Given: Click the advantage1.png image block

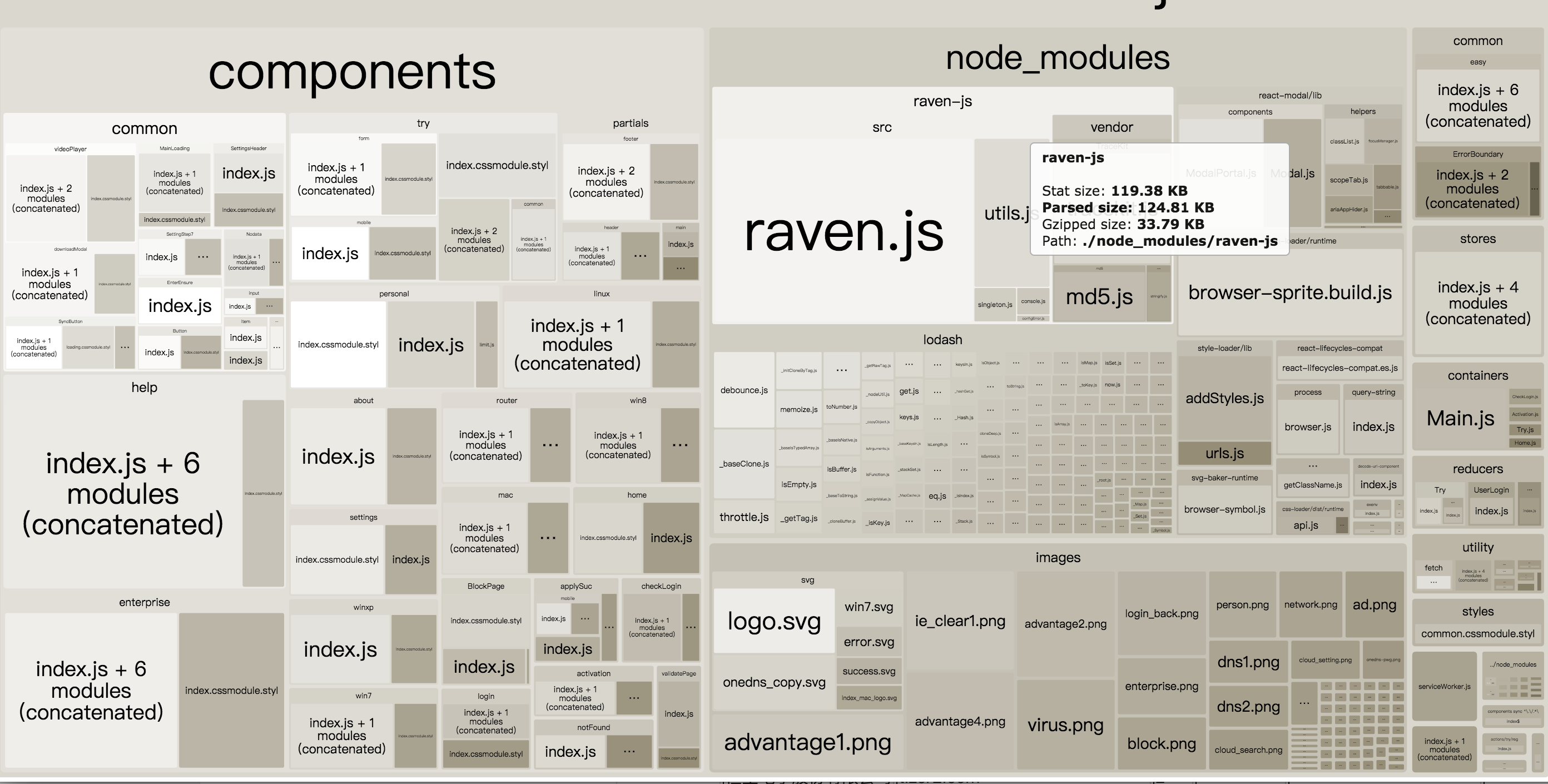Looking at the screenshot, I should [x=807, y=742].
